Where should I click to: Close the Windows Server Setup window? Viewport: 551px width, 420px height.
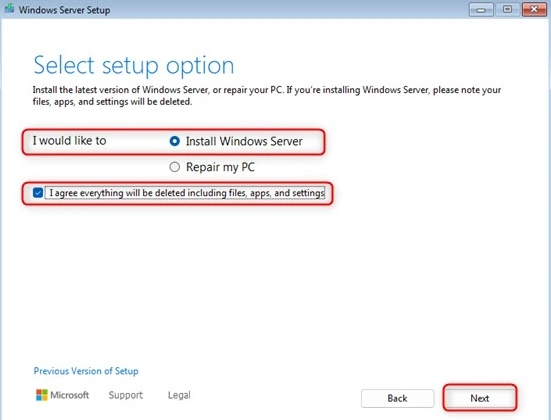(534, 9)
